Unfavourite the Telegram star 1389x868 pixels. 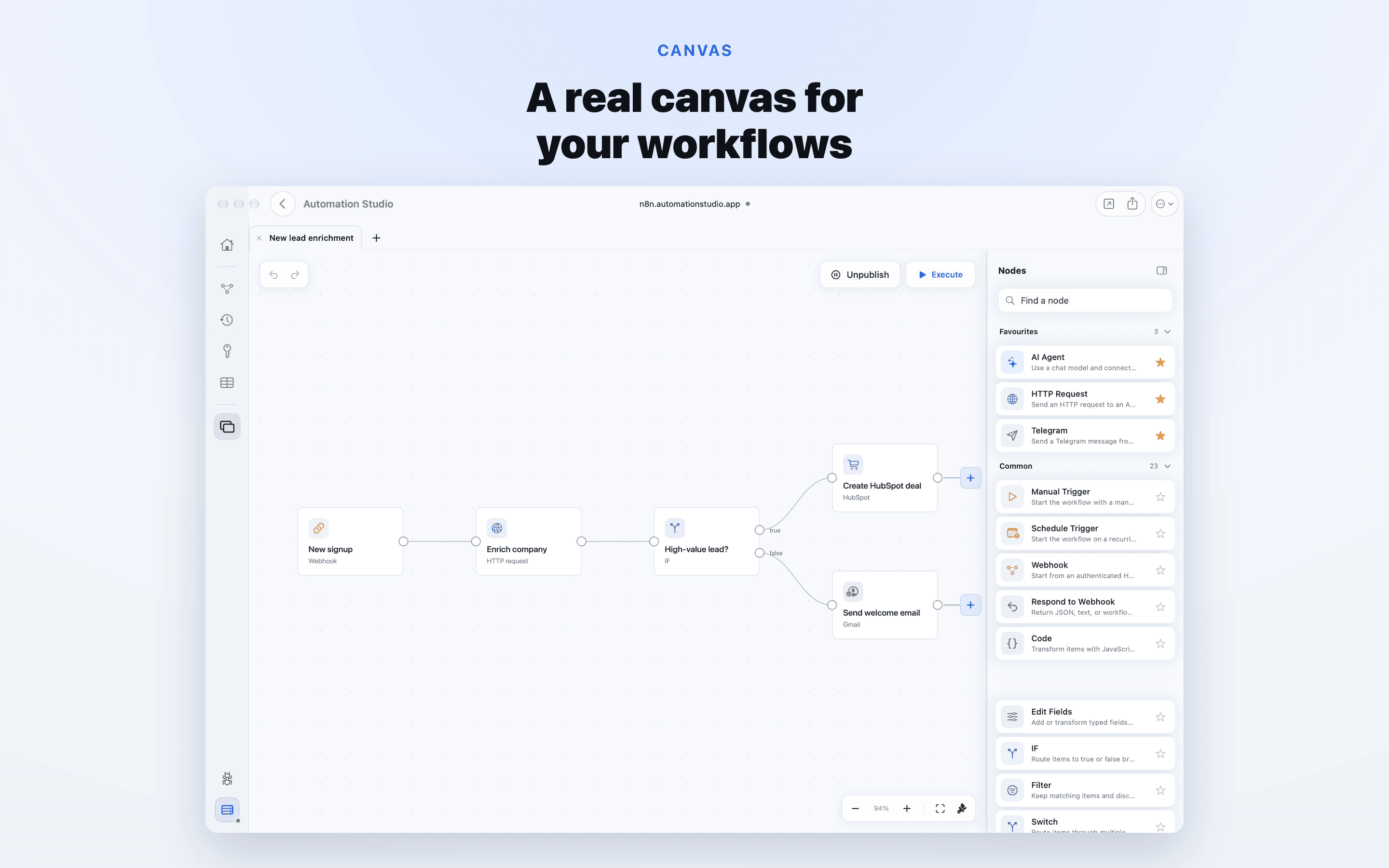click(1160, 436)
